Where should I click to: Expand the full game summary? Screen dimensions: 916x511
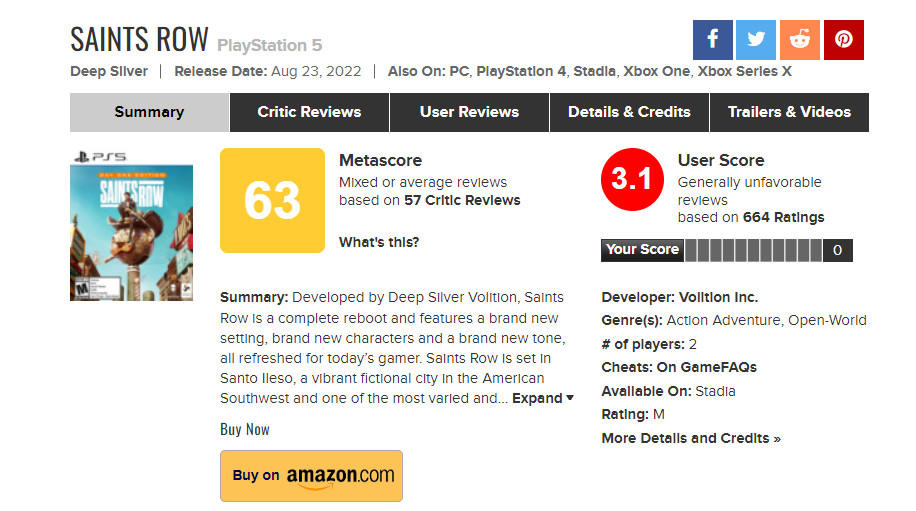(543, 398)
